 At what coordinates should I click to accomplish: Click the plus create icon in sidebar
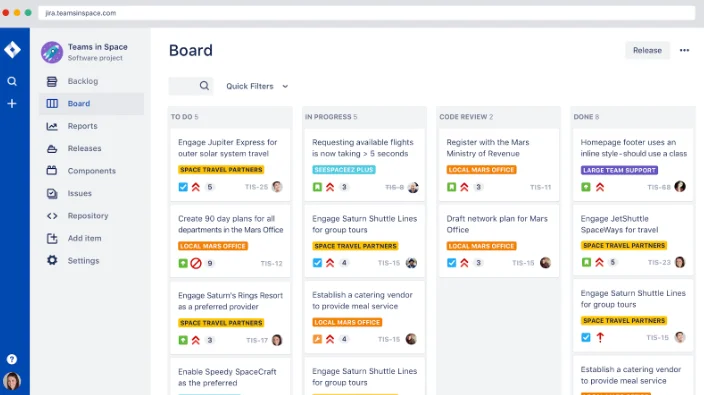tap(12, 104)
